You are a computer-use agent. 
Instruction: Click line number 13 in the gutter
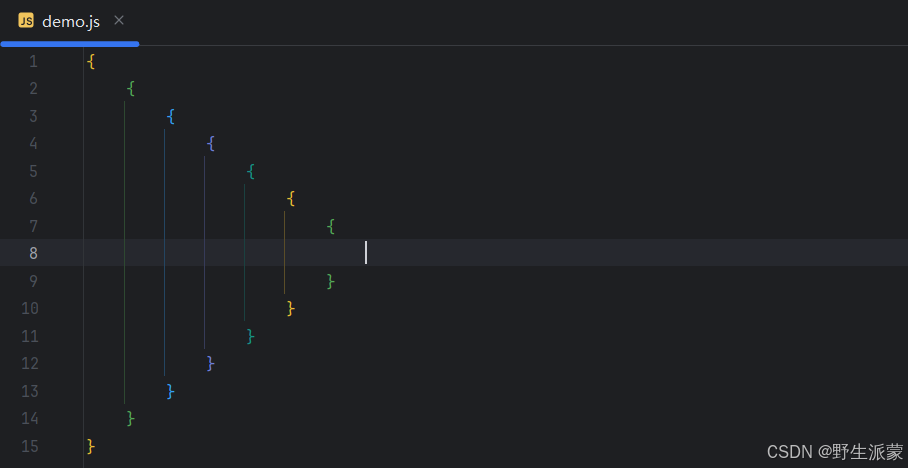[30, 391]
